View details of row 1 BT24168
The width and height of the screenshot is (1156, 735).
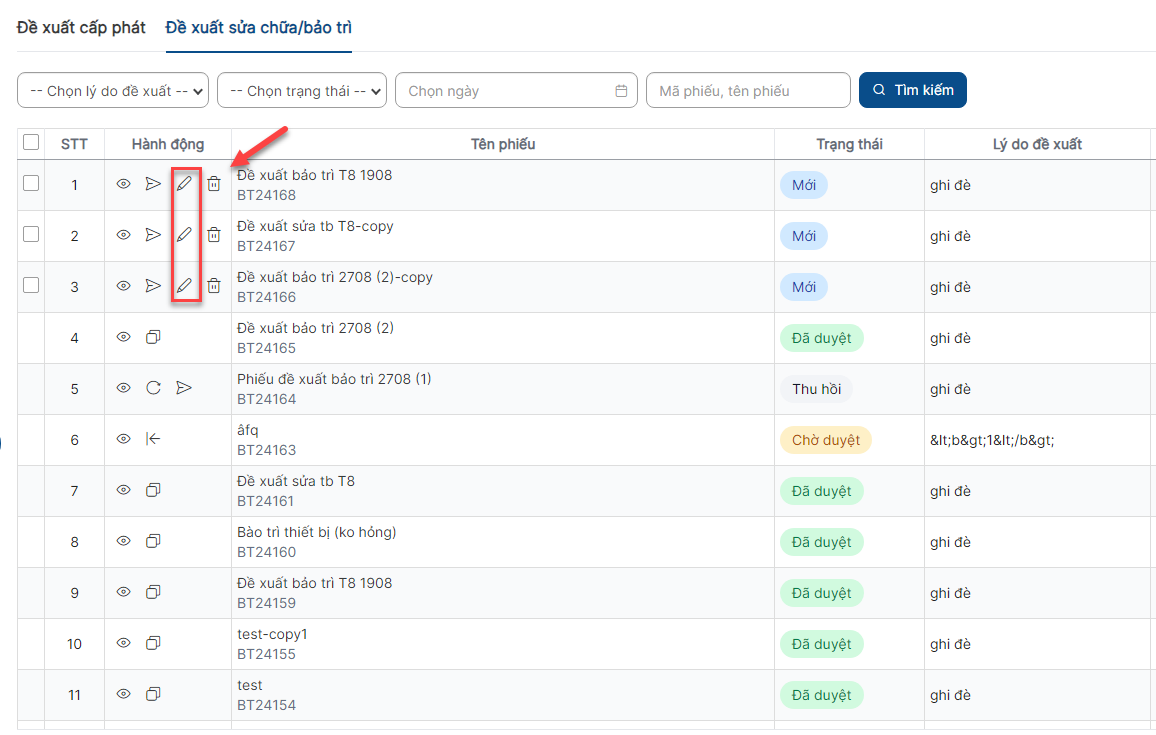(123, 184)
